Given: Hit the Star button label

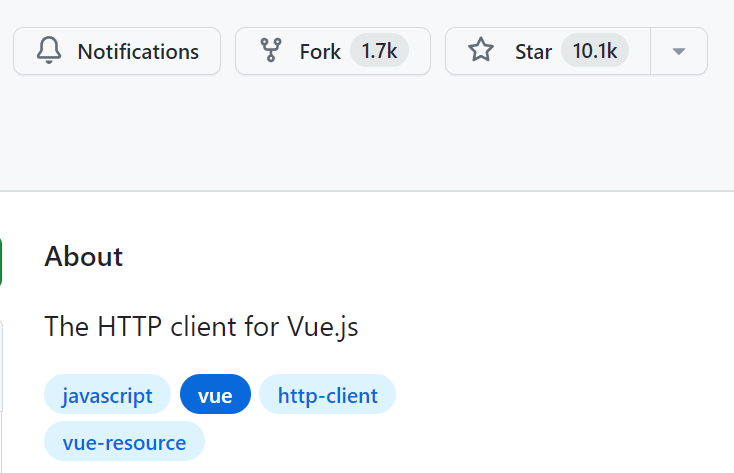Looking at the screenshot, I should pyautogui.click(x=533, y=51).
